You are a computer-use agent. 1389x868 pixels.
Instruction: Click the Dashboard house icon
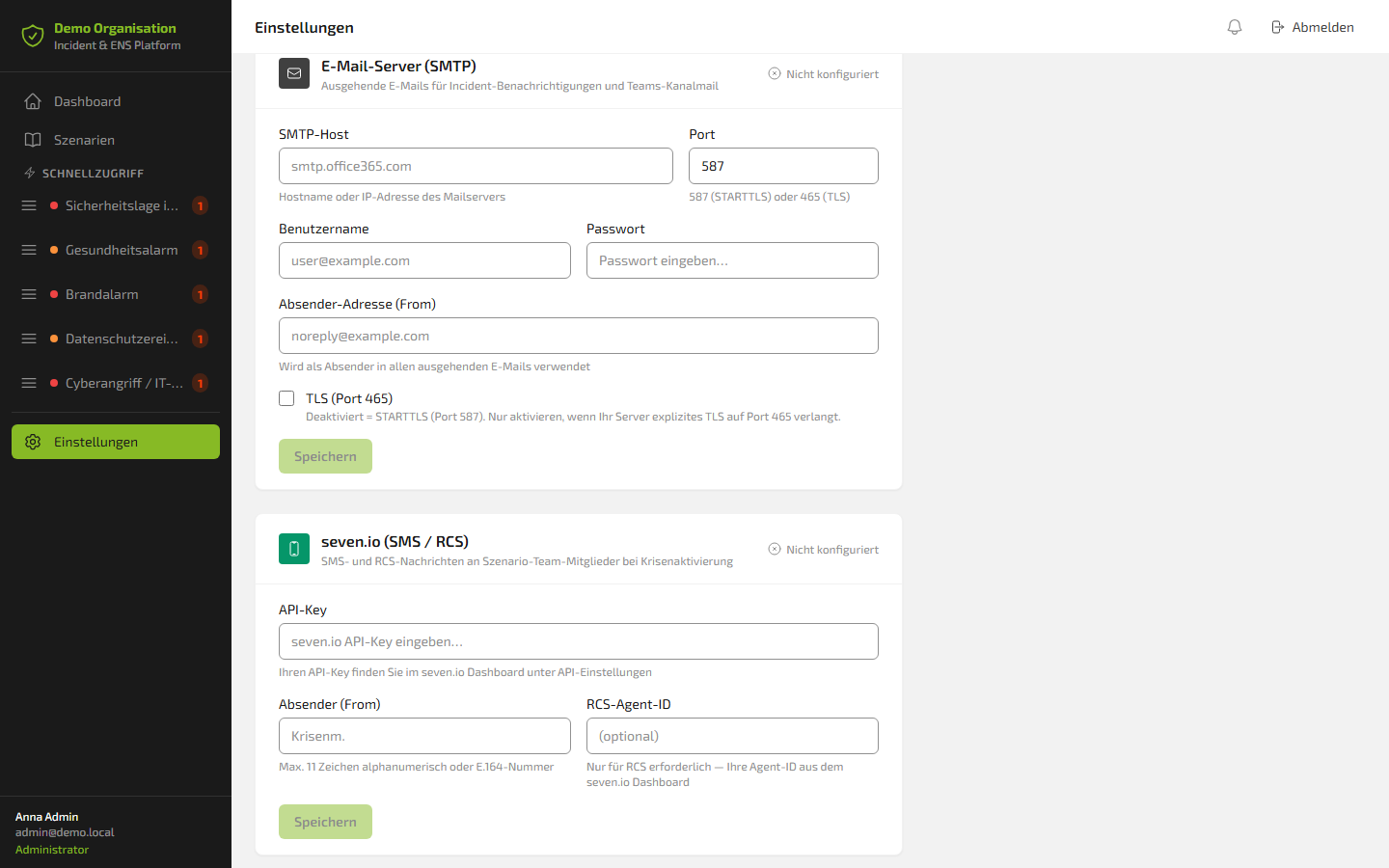[x=33, y=101]
